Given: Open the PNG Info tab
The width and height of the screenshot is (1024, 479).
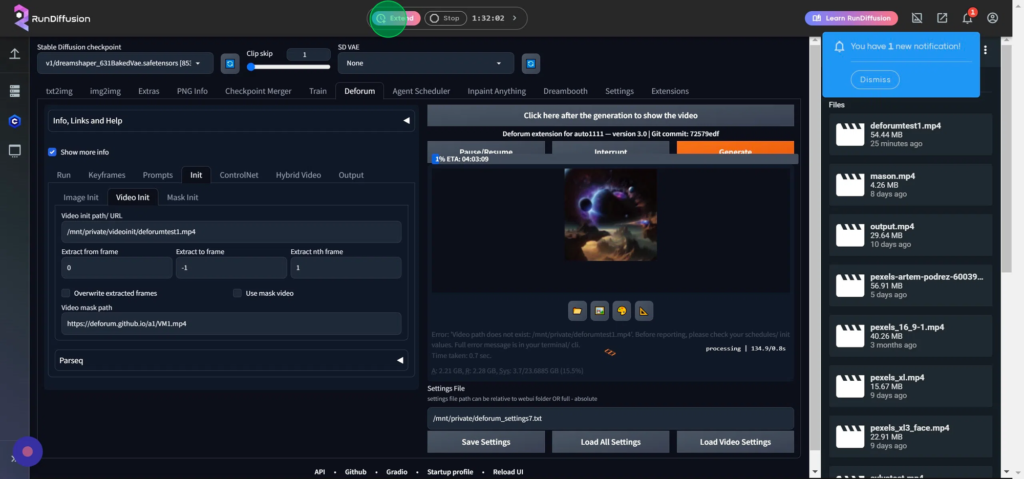Looking at the screenshot, I should click(x=192, y=91).
